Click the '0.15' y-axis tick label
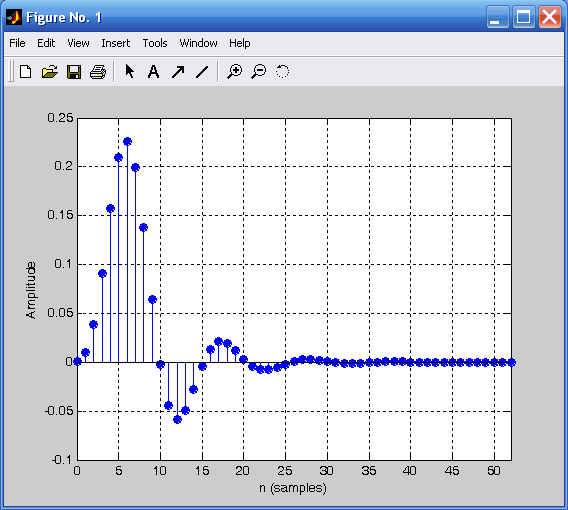 pyautogui.click(x=60, y=215)
